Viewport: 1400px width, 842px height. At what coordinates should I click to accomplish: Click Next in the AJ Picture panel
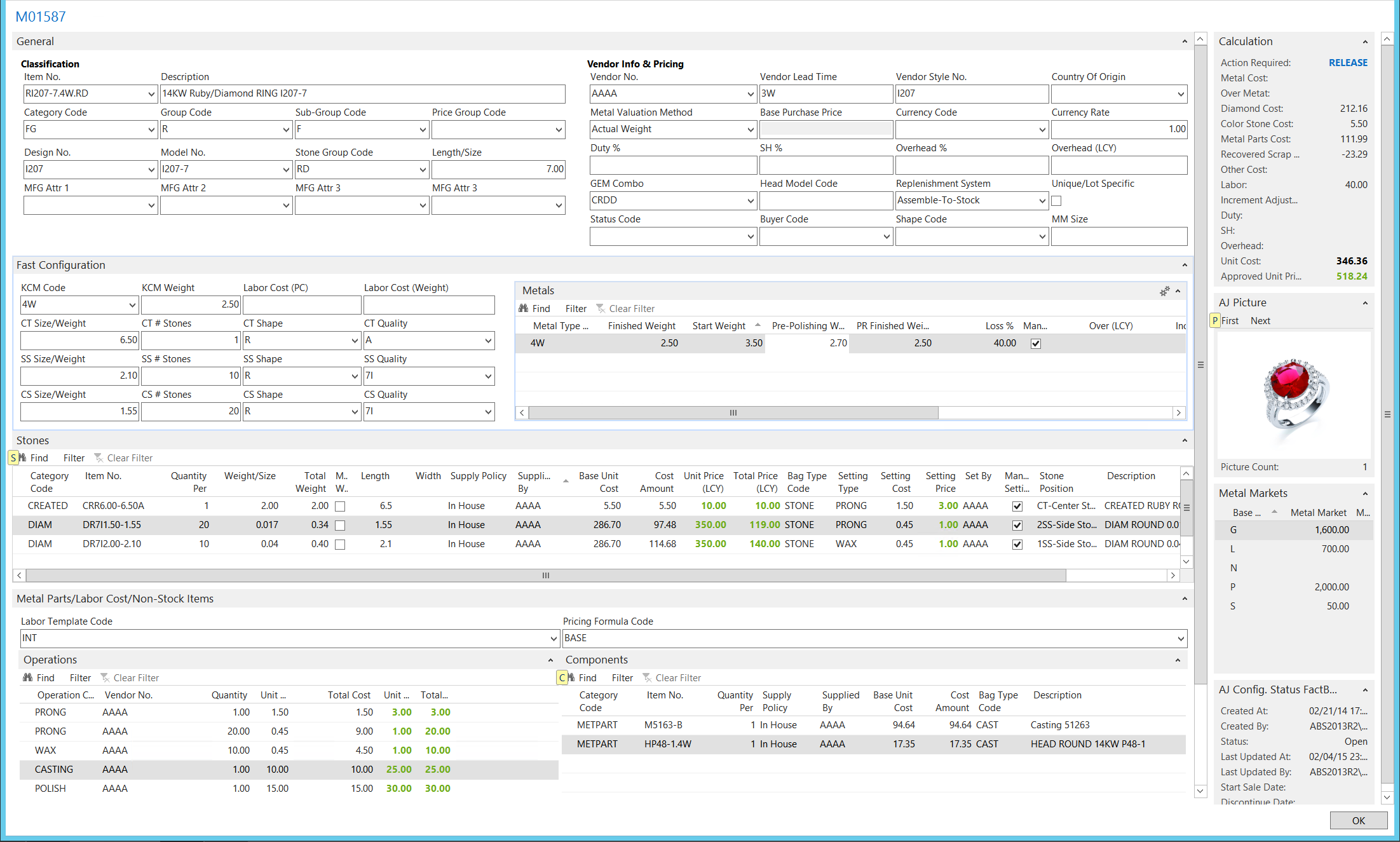[1260, 321]
